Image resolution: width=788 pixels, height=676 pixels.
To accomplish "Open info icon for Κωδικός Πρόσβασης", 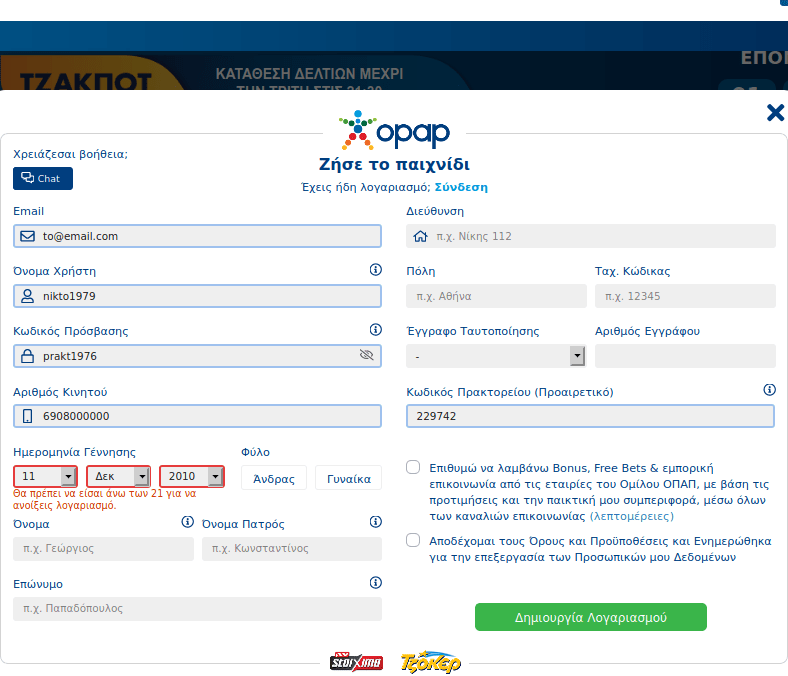I will point(375,330).
